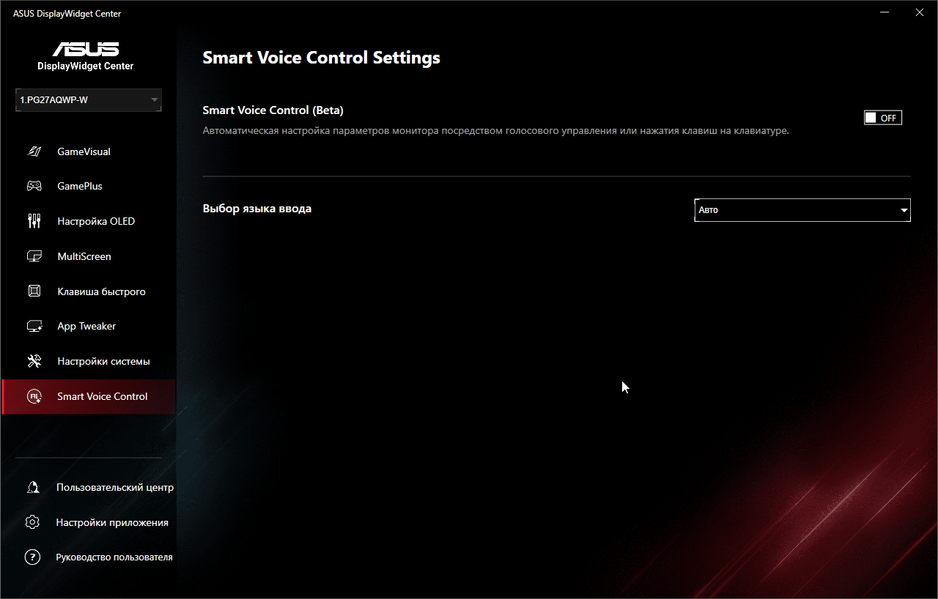938x599 pixels.
Task: Expand the 1.PG27AQWP-W monitor selector
Action: pos(89,100)
